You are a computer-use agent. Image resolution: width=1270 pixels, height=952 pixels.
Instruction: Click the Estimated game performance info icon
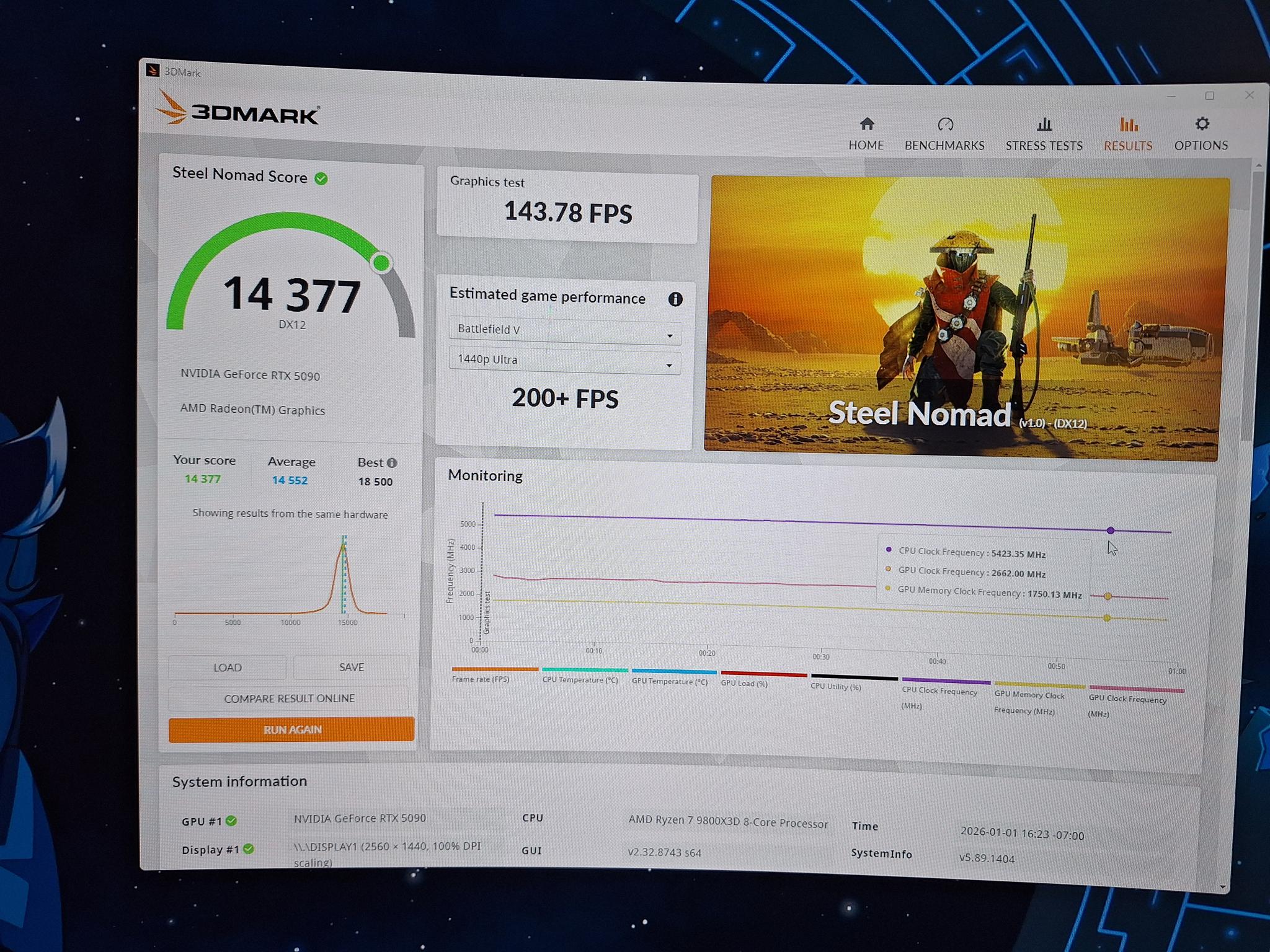pos(675,299)
